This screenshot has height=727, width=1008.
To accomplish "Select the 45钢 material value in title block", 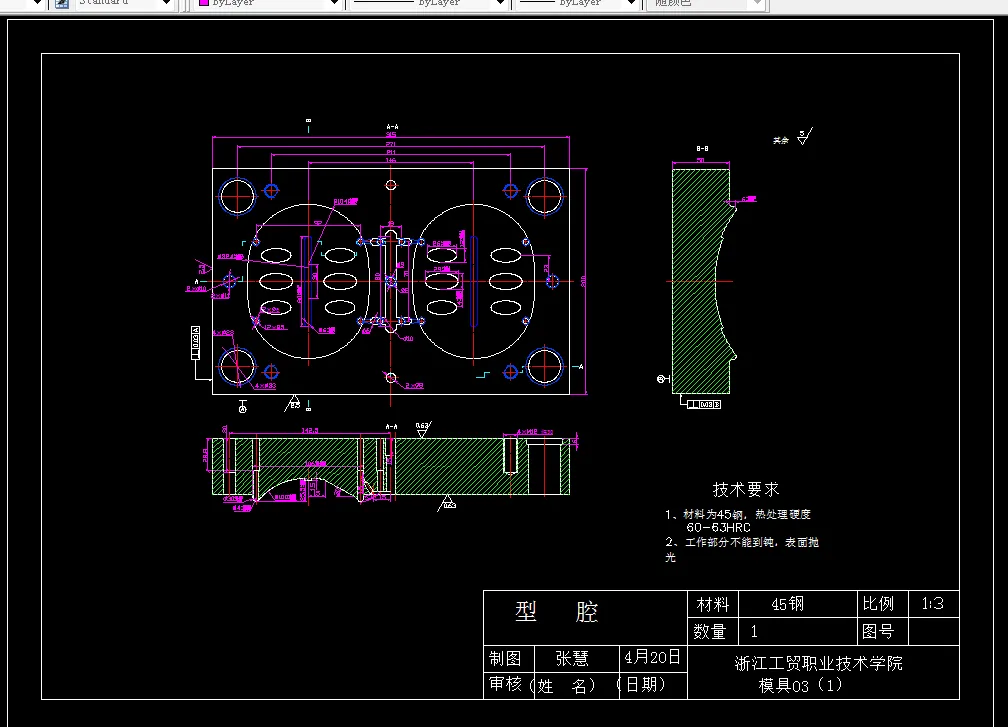I will point(788,604).
